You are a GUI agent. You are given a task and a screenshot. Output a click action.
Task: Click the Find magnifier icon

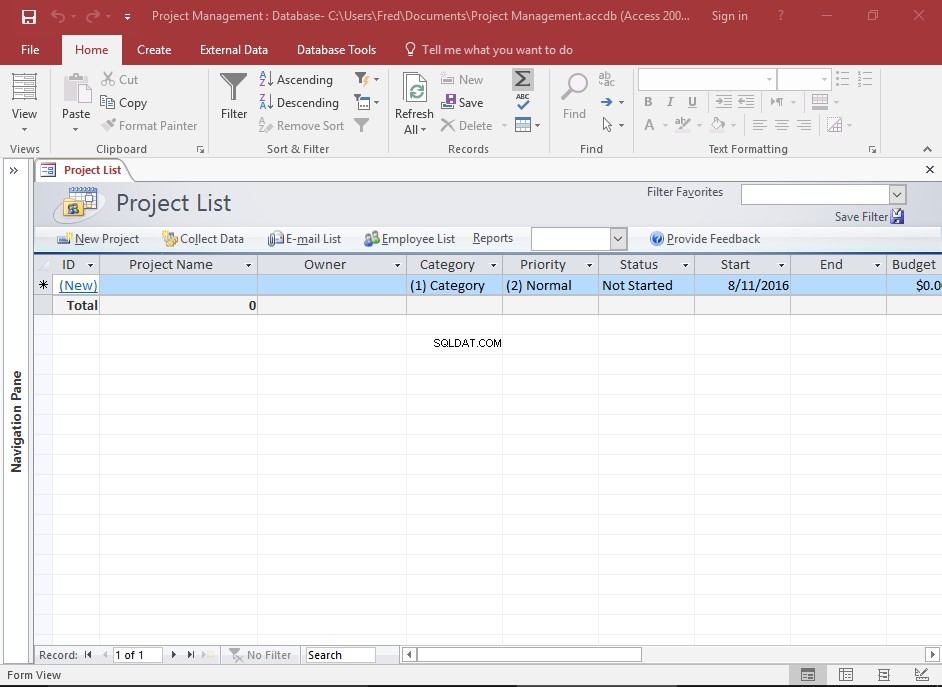click(x=574, y=88)
